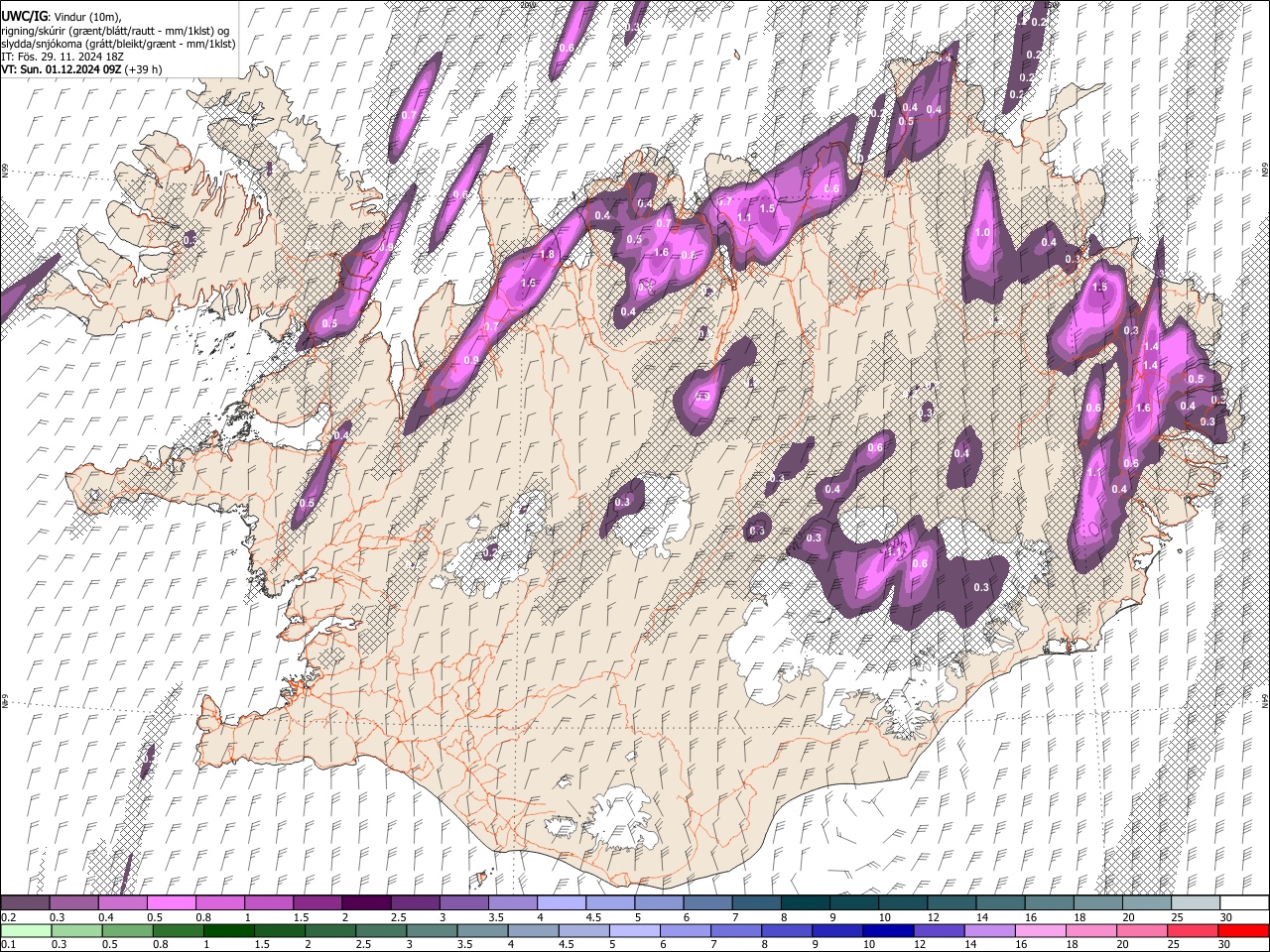Click the 'IT: Fös. 29. 11. 2024 18Z' line
The height and width of the screenshot is (952, 1270).
point(63,57)
